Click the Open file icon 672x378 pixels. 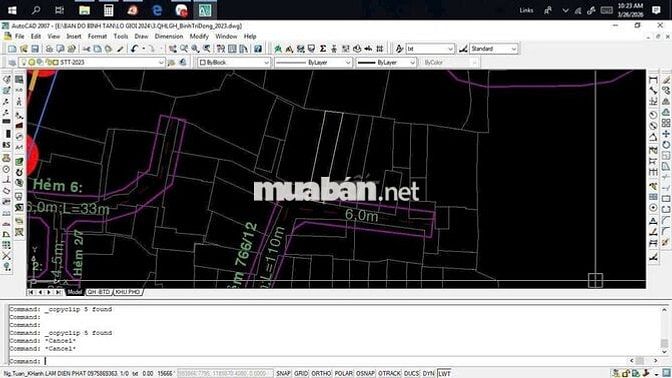(24, 49)
